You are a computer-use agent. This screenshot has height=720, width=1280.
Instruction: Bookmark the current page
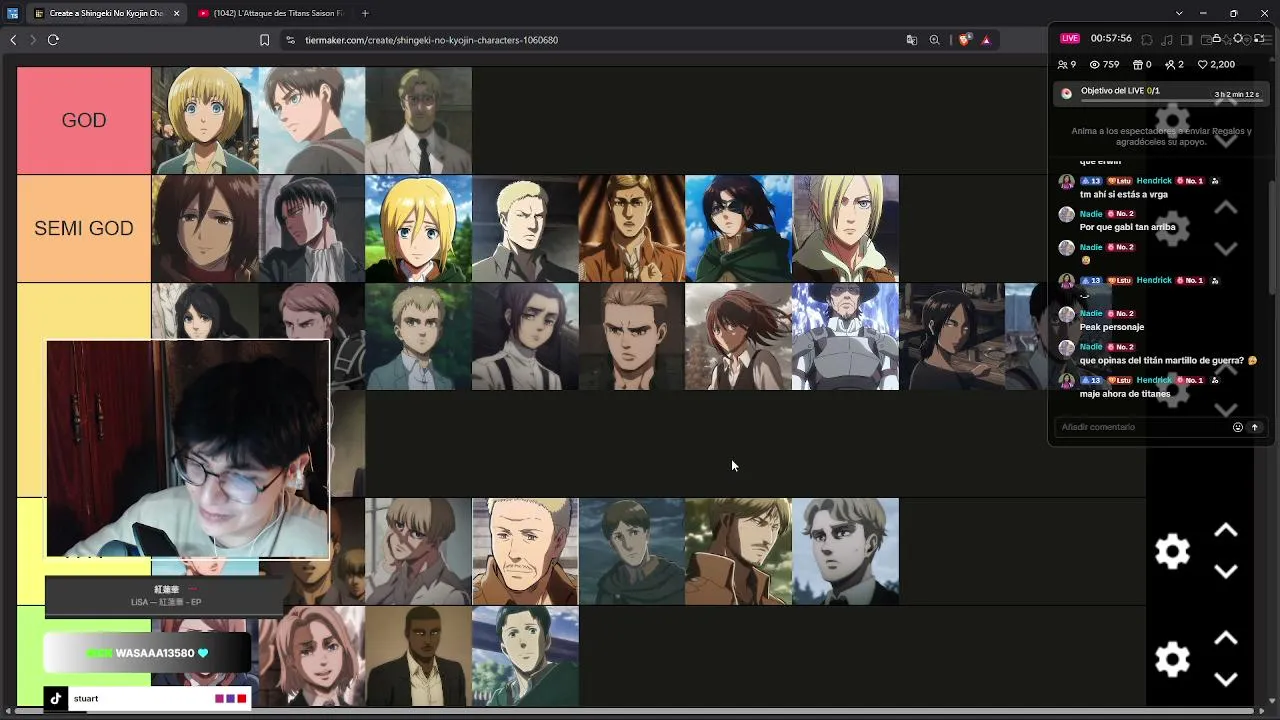coord(264,40)
